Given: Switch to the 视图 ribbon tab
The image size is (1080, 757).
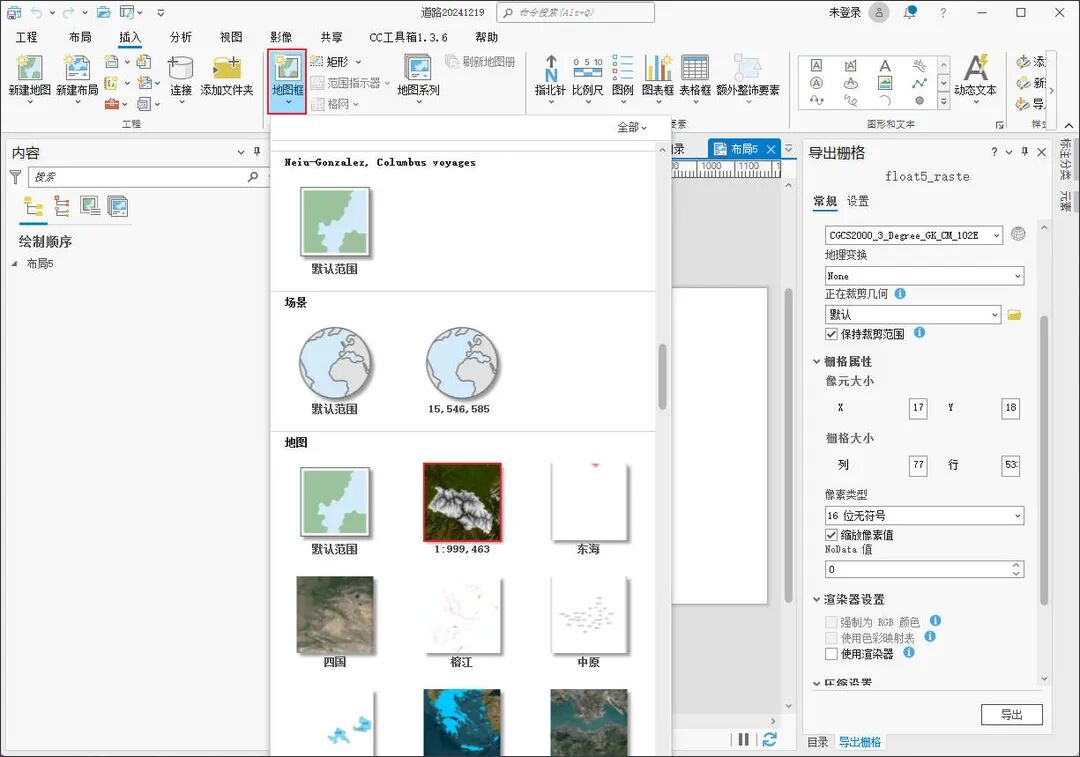Looking at the screenshot, I should pyautogui.click(x=231, y=37).
